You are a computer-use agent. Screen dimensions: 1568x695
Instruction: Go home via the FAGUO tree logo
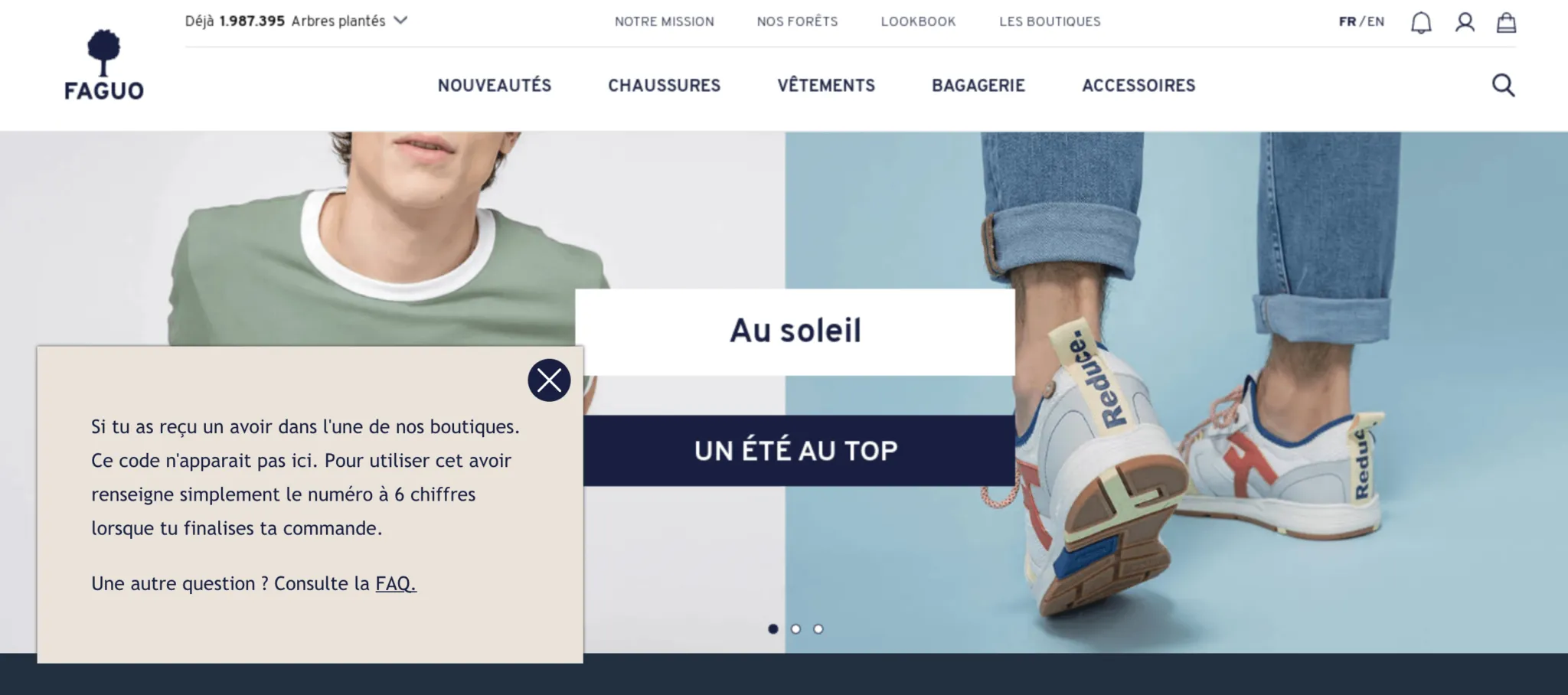[104, 66]
